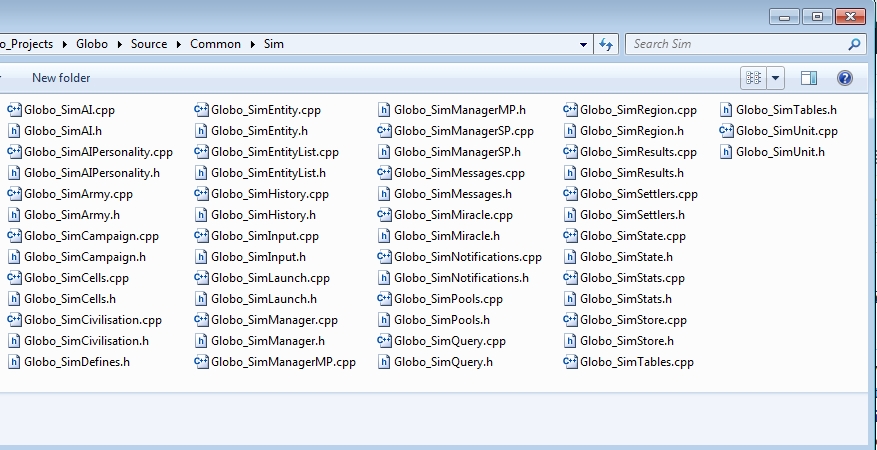The height and width of the screenshot is (450, 877).
Task: Click the refresh button beside address bar
Action: pyautogui.click(x=605, y=44)
